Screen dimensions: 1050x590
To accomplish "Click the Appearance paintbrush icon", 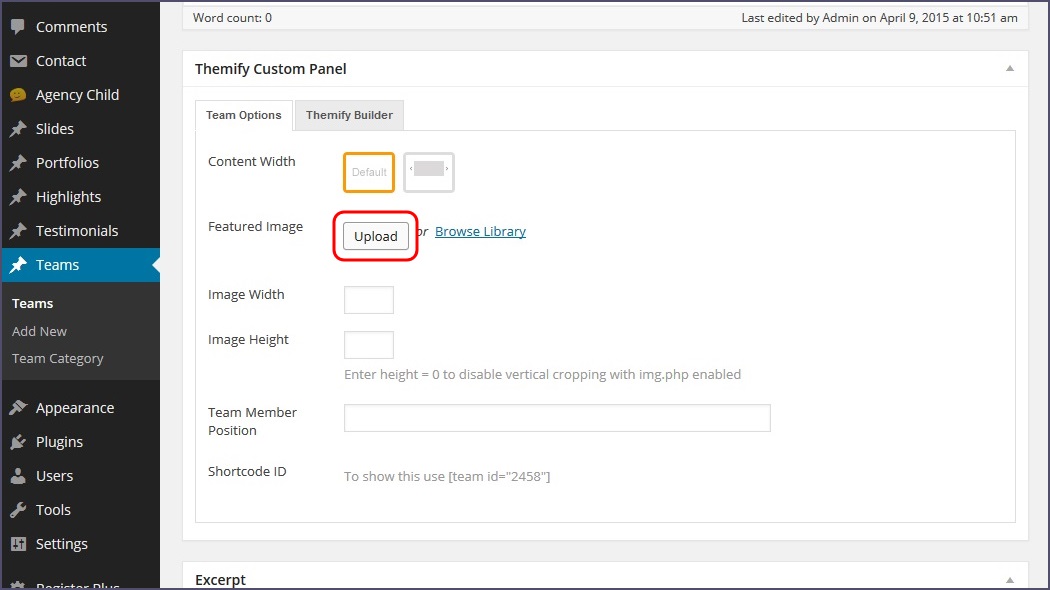I will coord(18,408).
